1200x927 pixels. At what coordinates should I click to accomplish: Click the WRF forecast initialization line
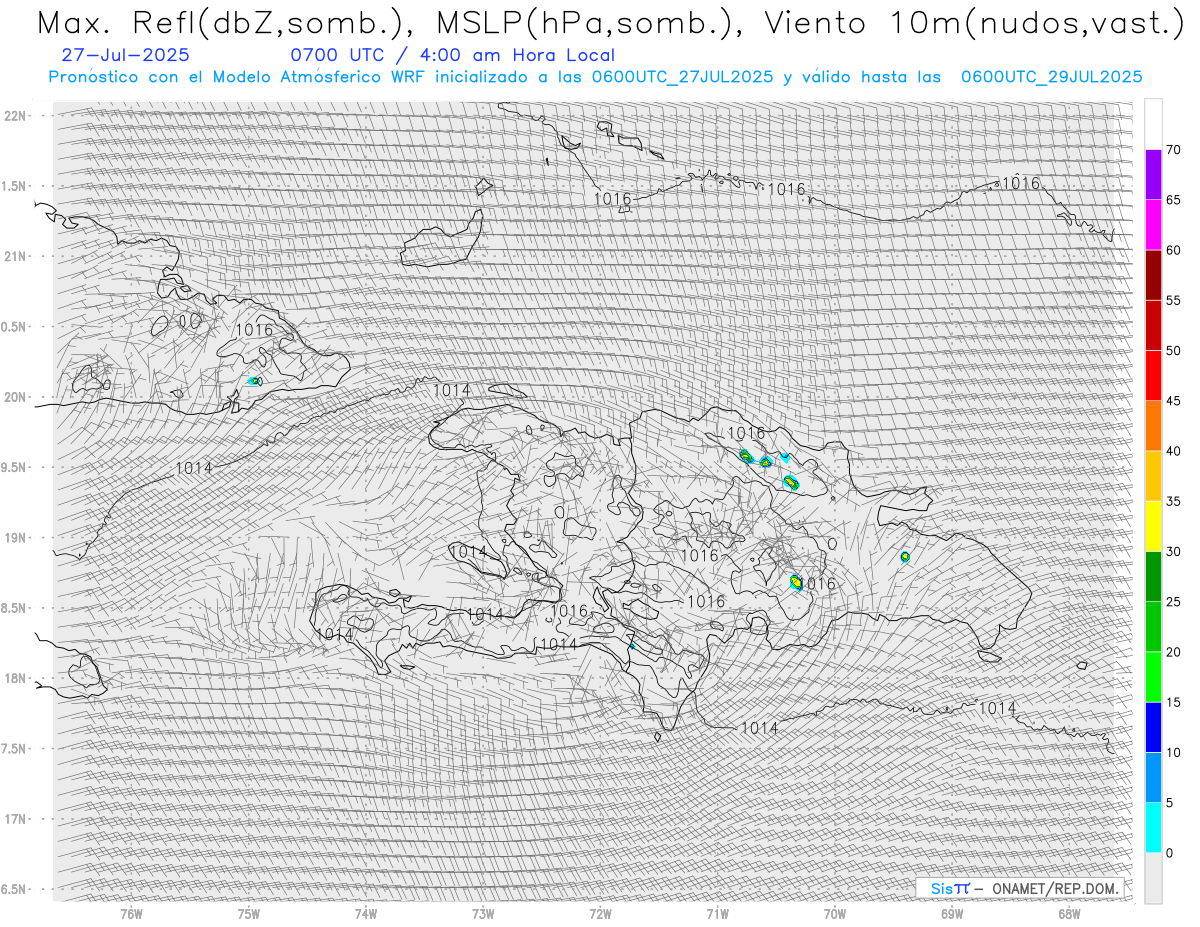coord(596,76)
